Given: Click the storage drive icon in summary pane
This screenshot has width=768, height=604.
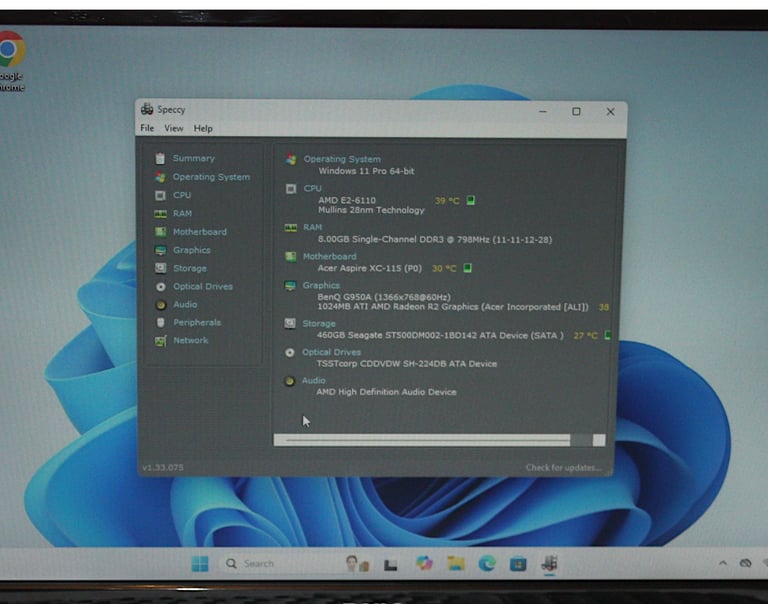Looking at the screenshot, I should coord(290,323).
